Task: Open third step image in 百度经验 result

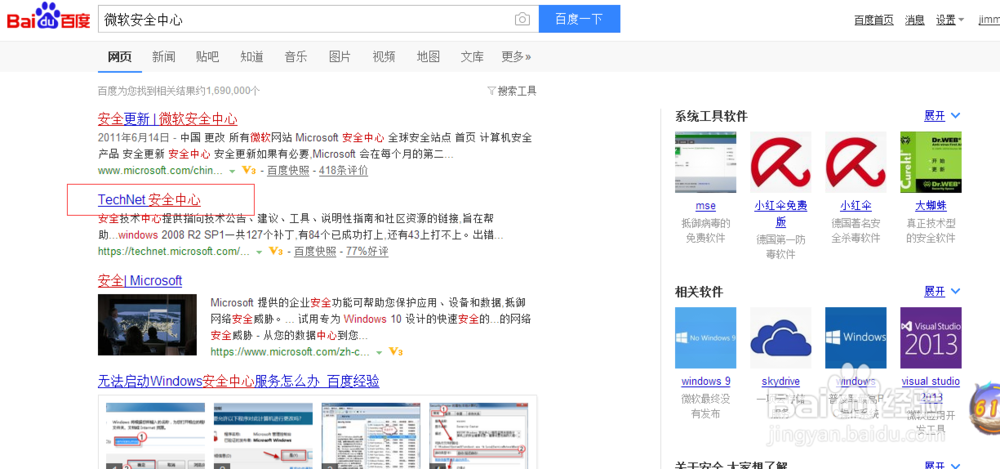Action: 372,436
